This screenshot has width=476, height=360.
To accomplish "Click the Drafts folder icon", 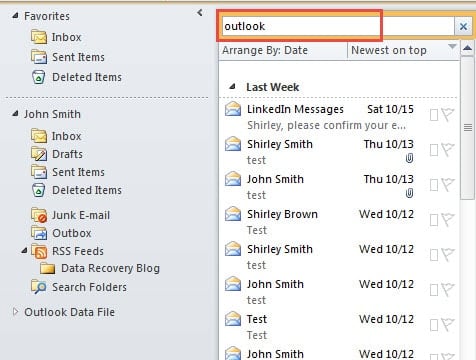I will click(x=39, y=154).
